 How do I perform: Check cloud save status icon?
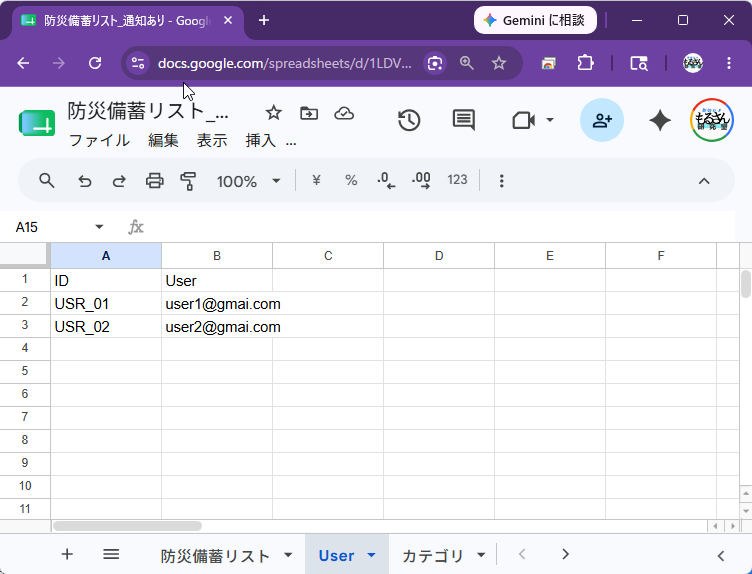point(344,113)
